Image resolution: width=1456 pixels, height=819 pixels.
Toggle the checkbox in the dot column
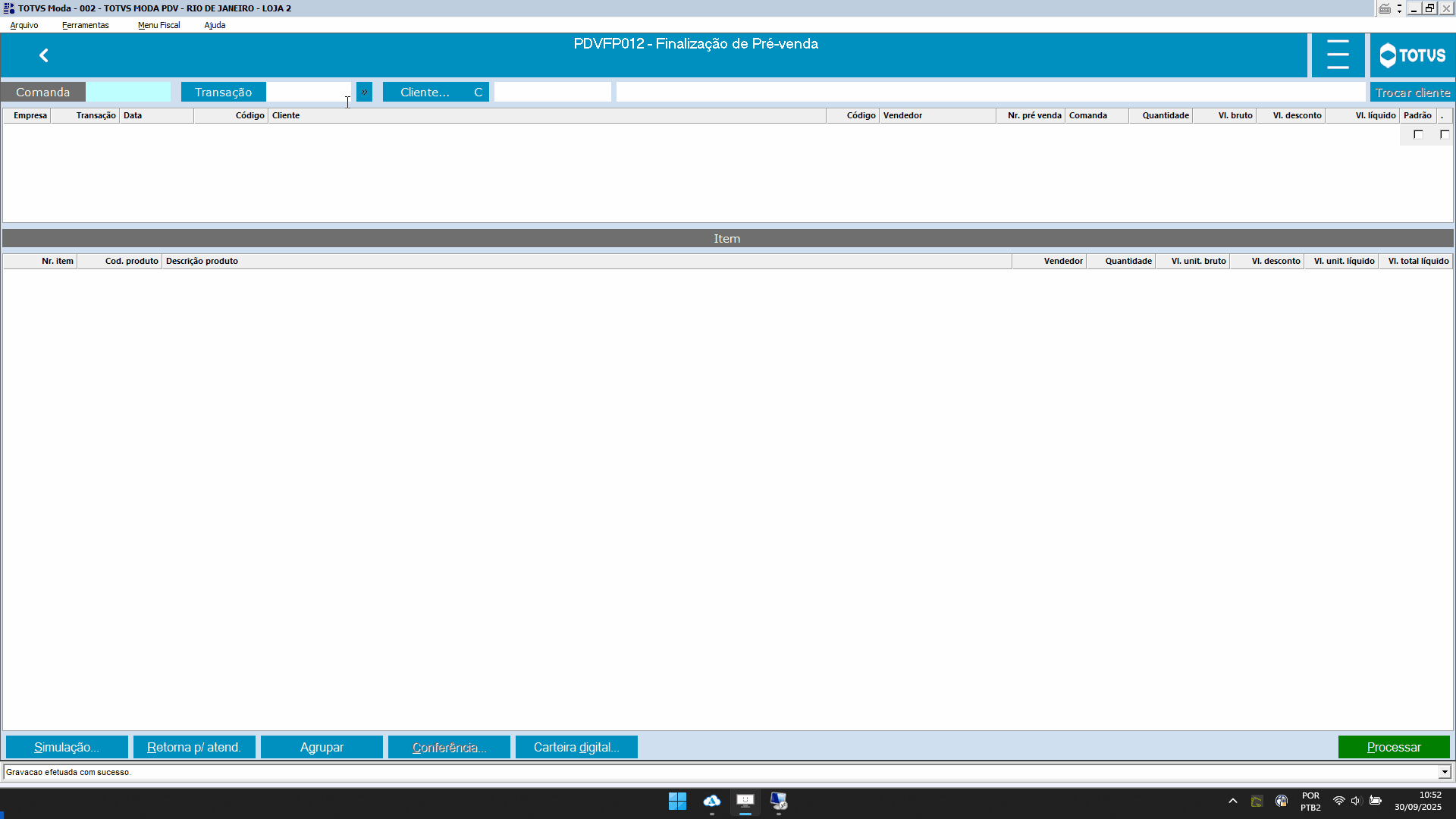(x=1444, y=135)
